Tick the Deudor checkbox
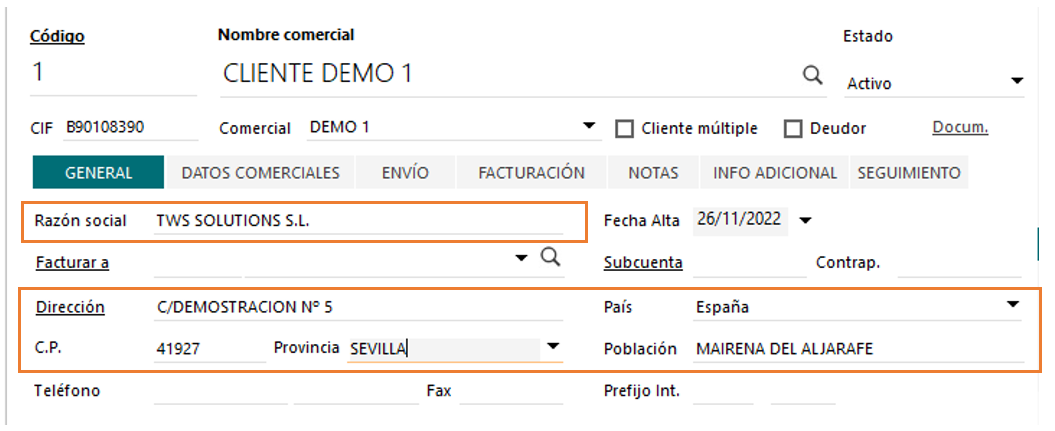 click(x=794, y=128)
